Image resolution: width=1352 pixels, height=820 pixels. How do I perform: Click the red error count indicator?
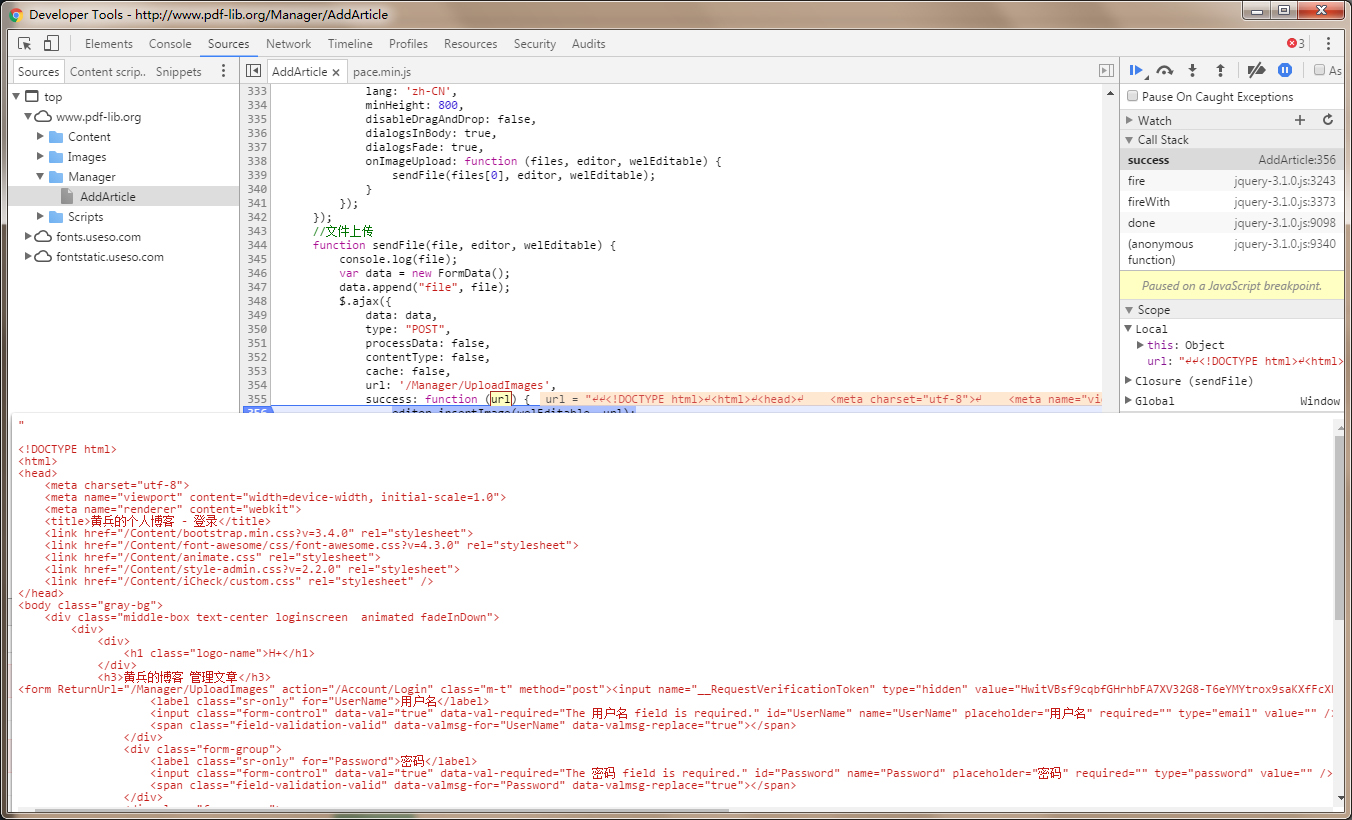pyautogui.click(x=1296, y=43)
